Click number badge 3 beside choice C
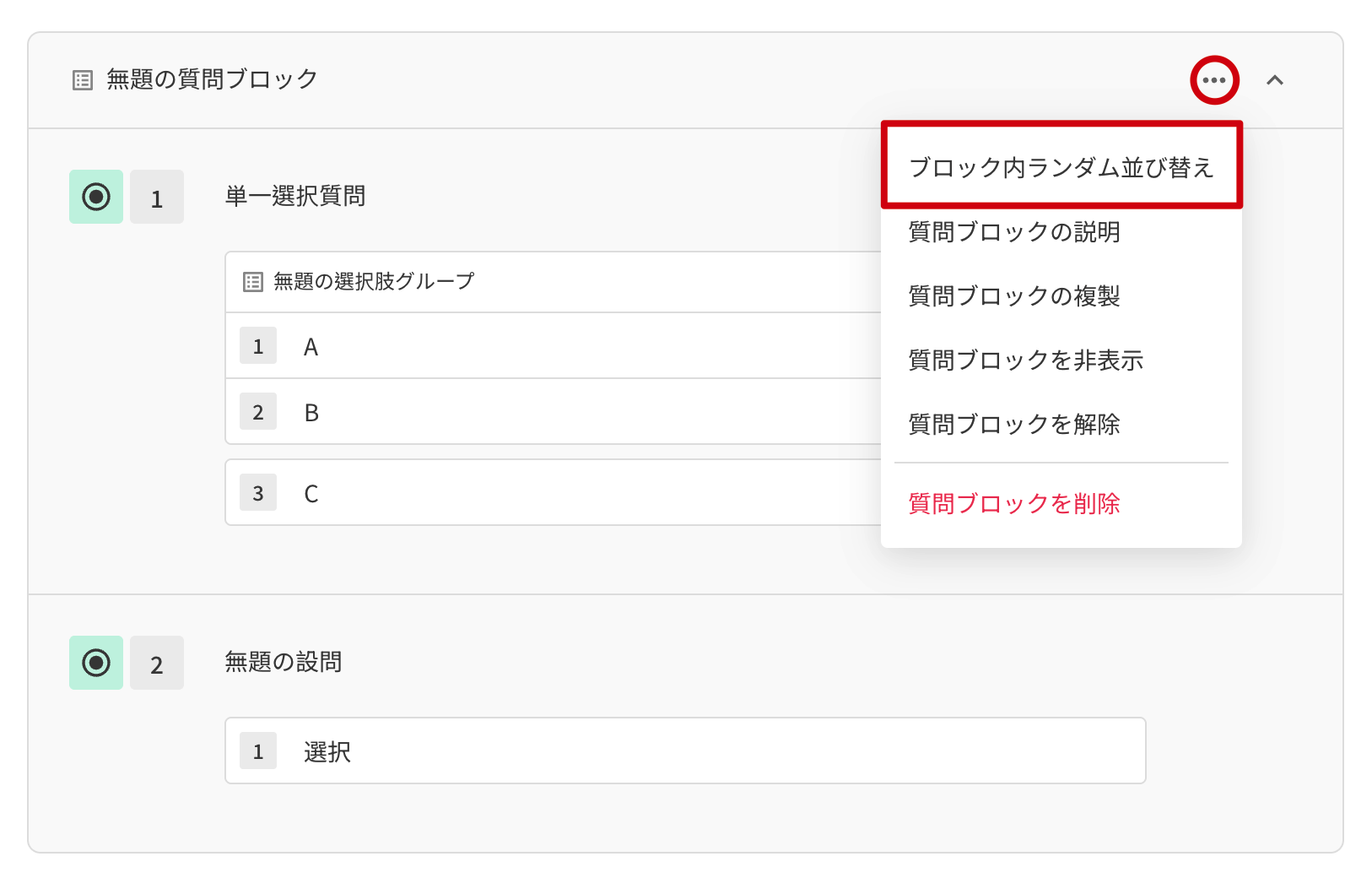The width and height of the screenshot is (1372, 878). pos(258,492)
